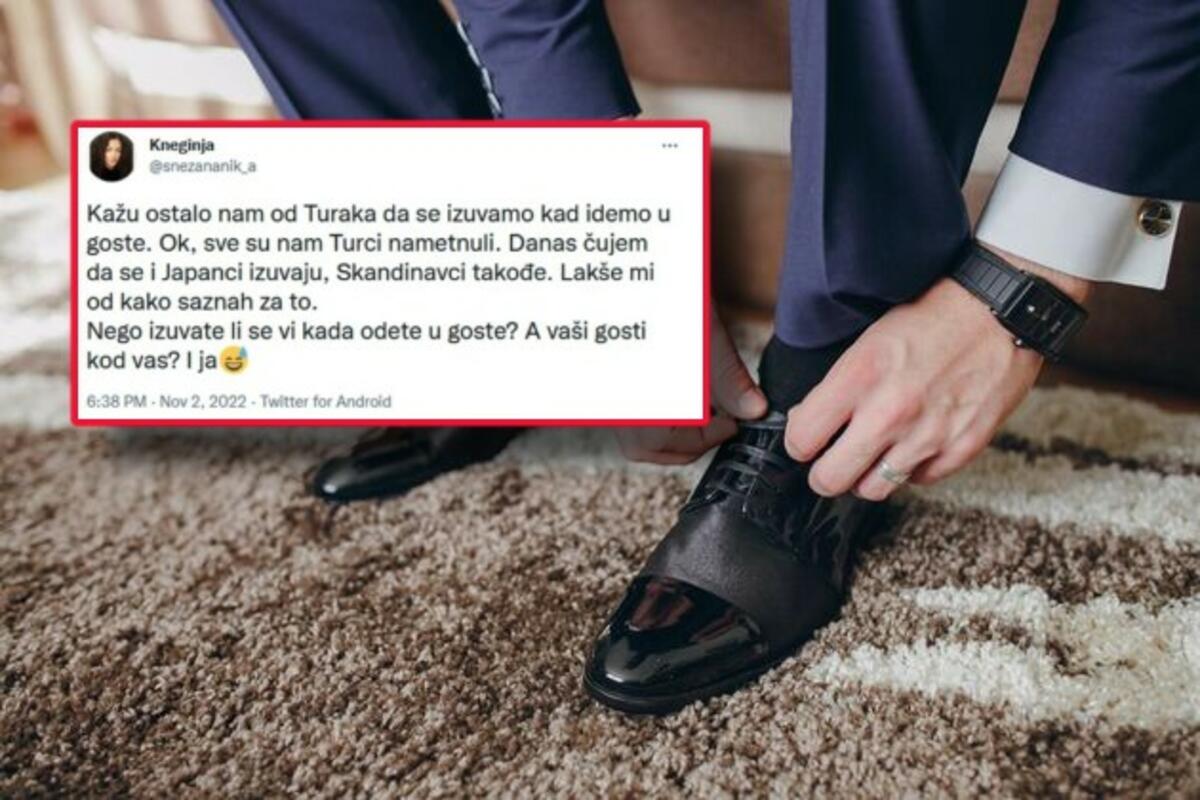
Task: Click the Nov 2, 2022 date
Action: pyautogui.click(x=203, y=402)
